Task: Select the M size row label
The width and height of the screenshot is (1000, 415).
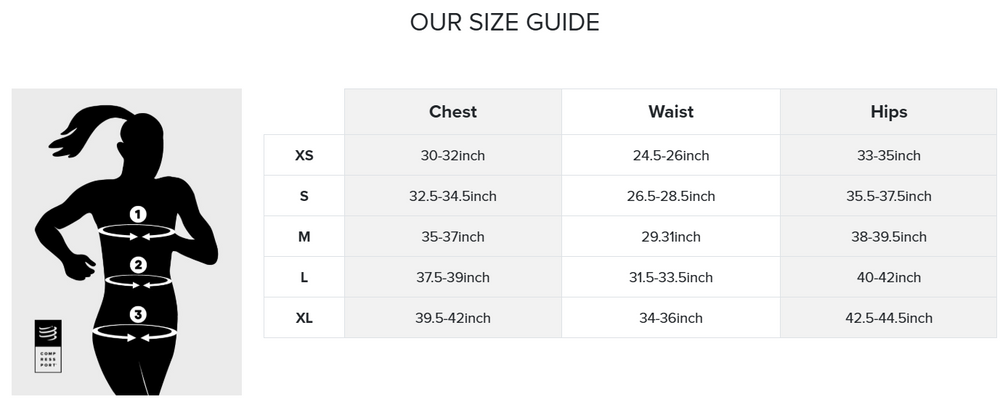Action: click(x=304, y=237)
